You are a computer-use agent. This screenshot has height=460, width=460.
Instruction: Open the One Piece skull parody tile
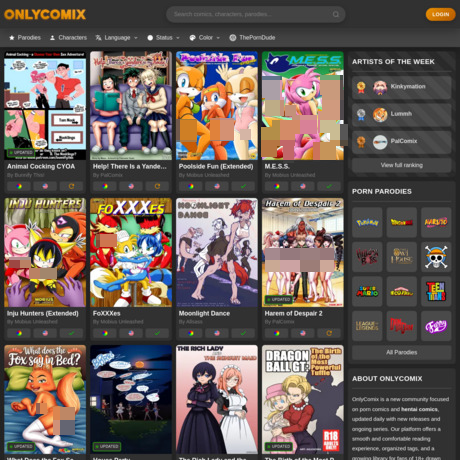click(x=436, y=257)
